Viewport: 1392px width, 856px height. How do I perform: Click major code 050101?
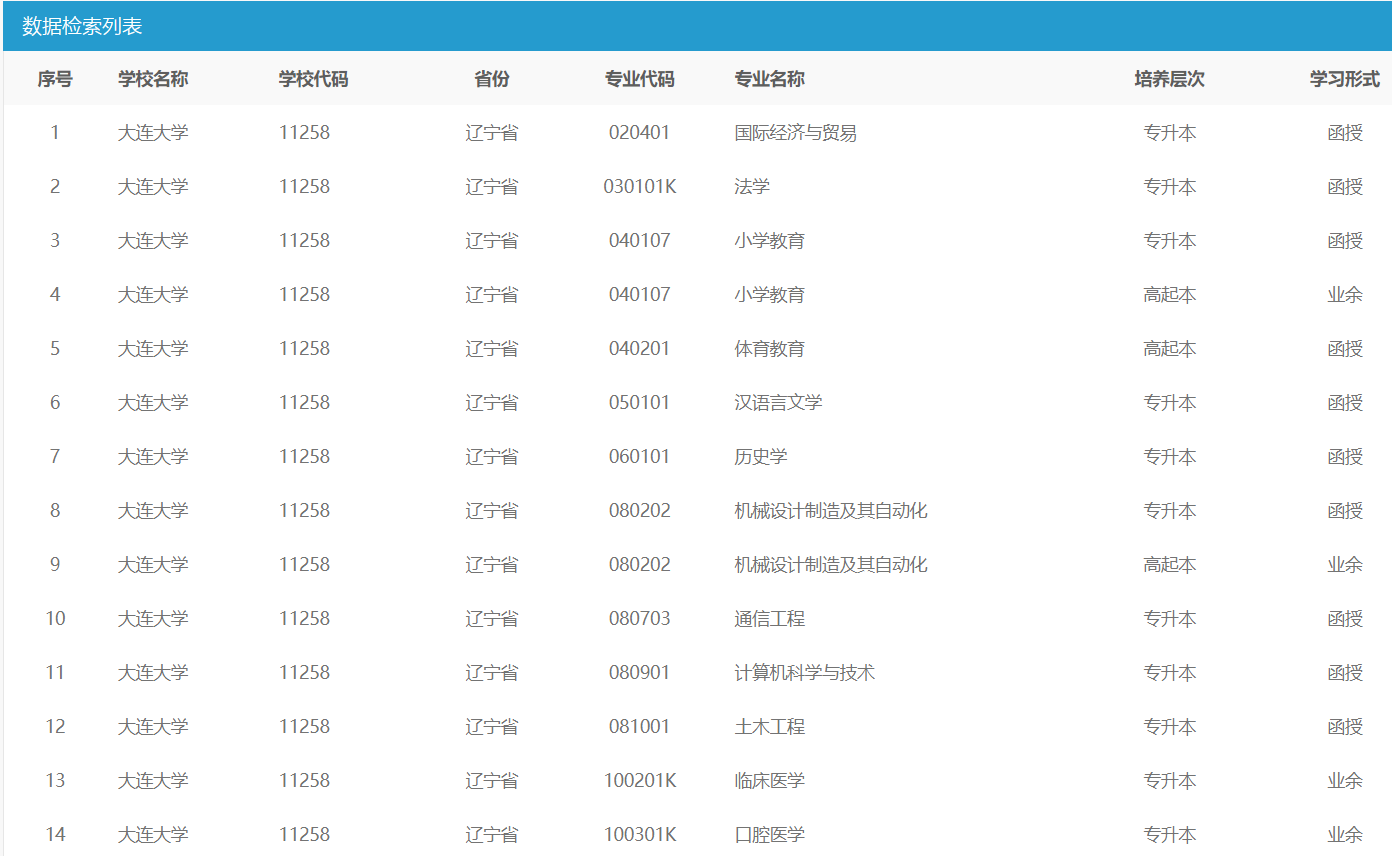click(640, 403)
